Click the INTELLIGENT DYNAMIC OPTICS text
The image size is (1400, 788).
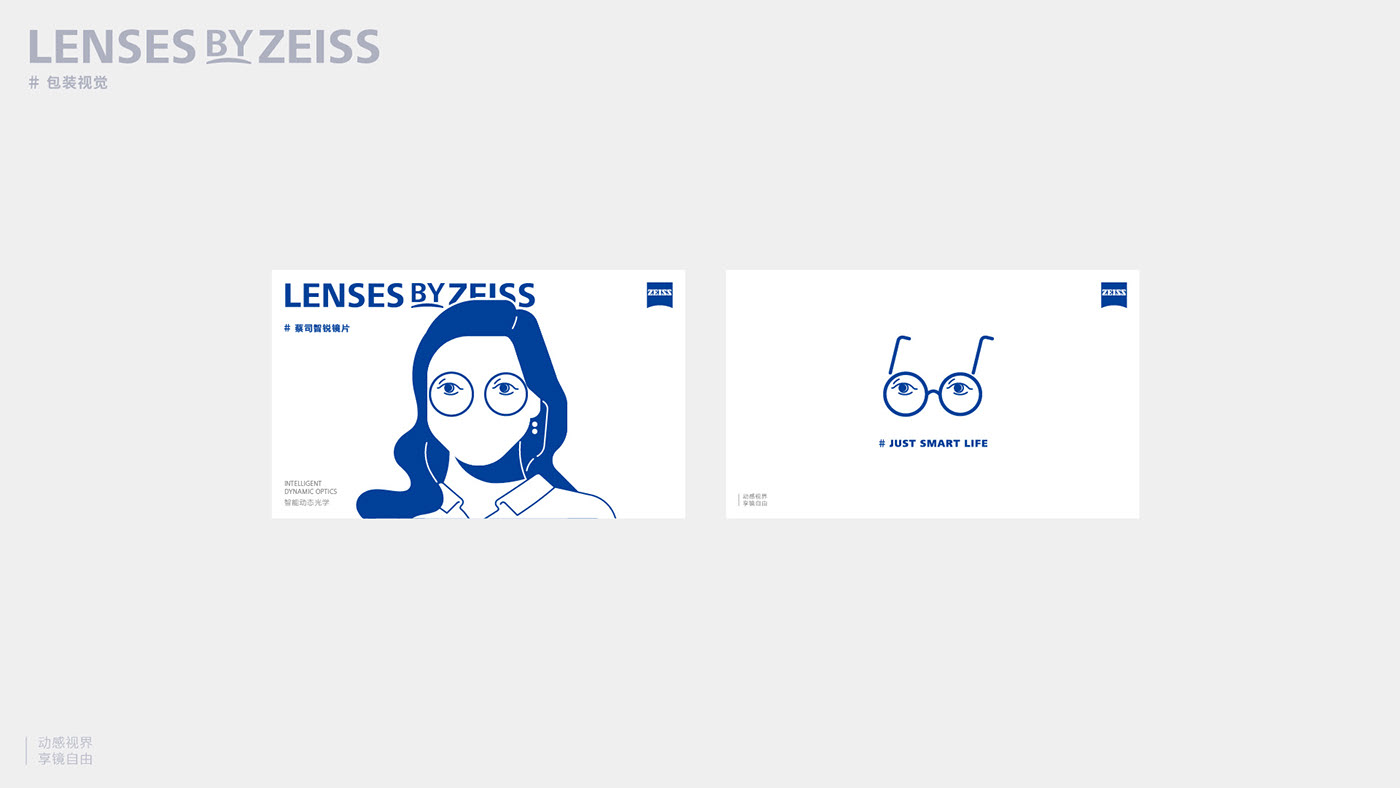click(x=311, y=488)
